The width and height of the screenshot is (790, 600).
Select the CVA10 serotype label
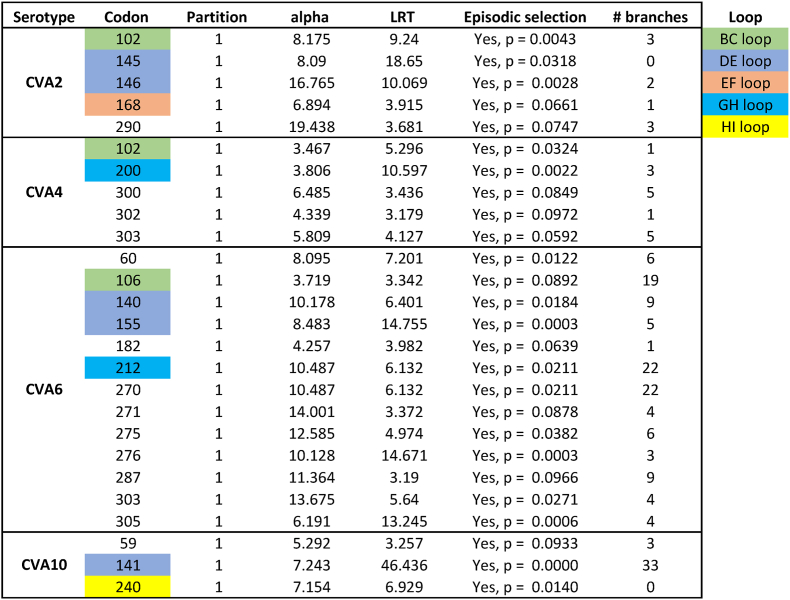click(x=44, y=565)
